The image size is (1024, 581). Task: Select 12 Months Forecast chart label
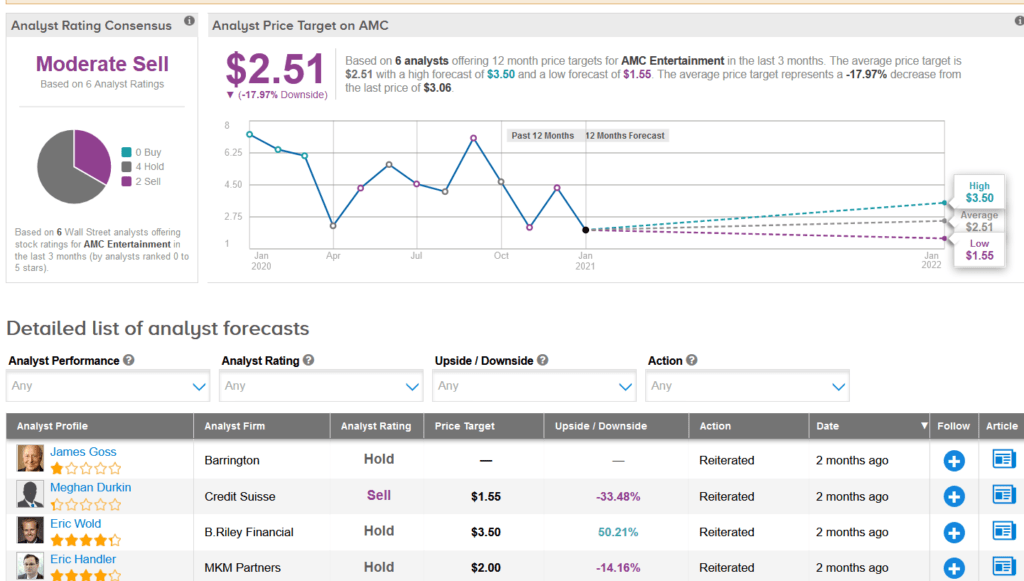click(x=625, y=136)
